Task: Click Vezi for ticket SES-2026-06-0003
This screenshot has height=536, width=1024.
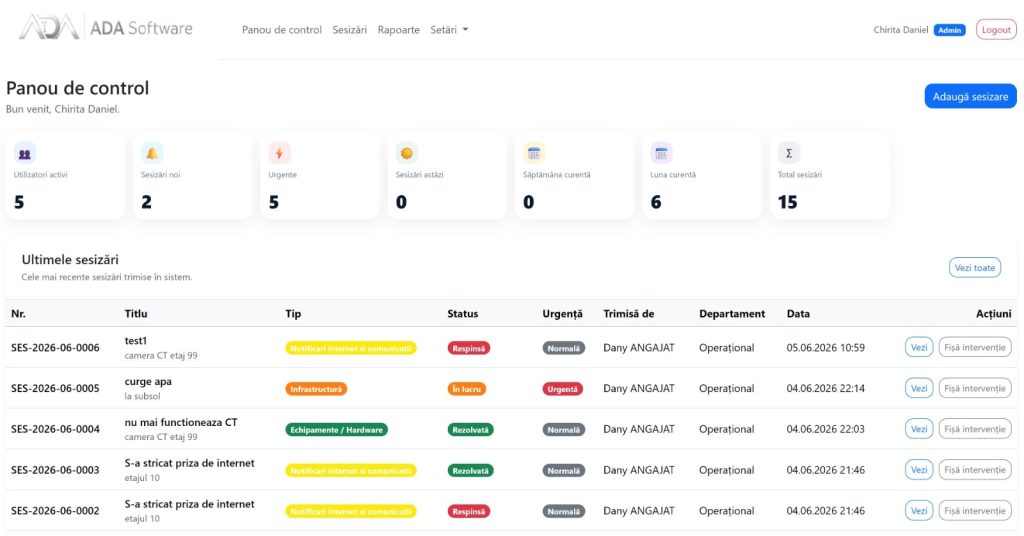Action: tap(919, 470)
